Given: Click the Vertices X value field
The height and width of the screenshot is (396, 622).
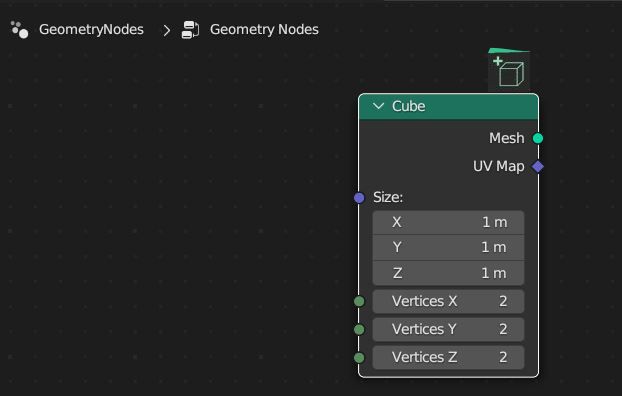Looking at the screenshot, I should (x=448, y=301).
